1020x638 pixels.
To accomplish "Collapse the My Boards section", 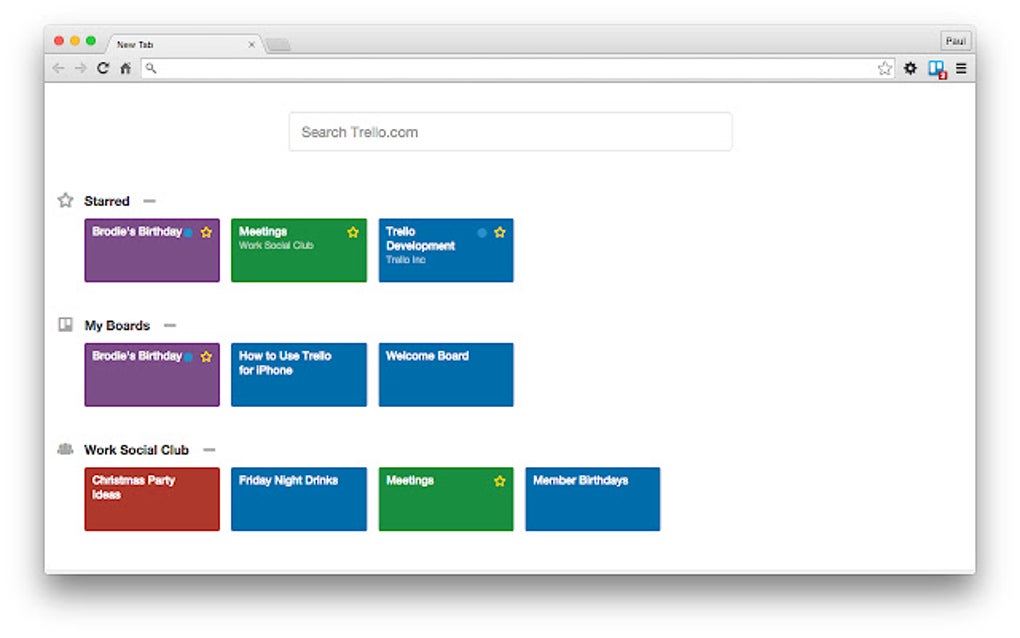I will [x=169, y=325].
